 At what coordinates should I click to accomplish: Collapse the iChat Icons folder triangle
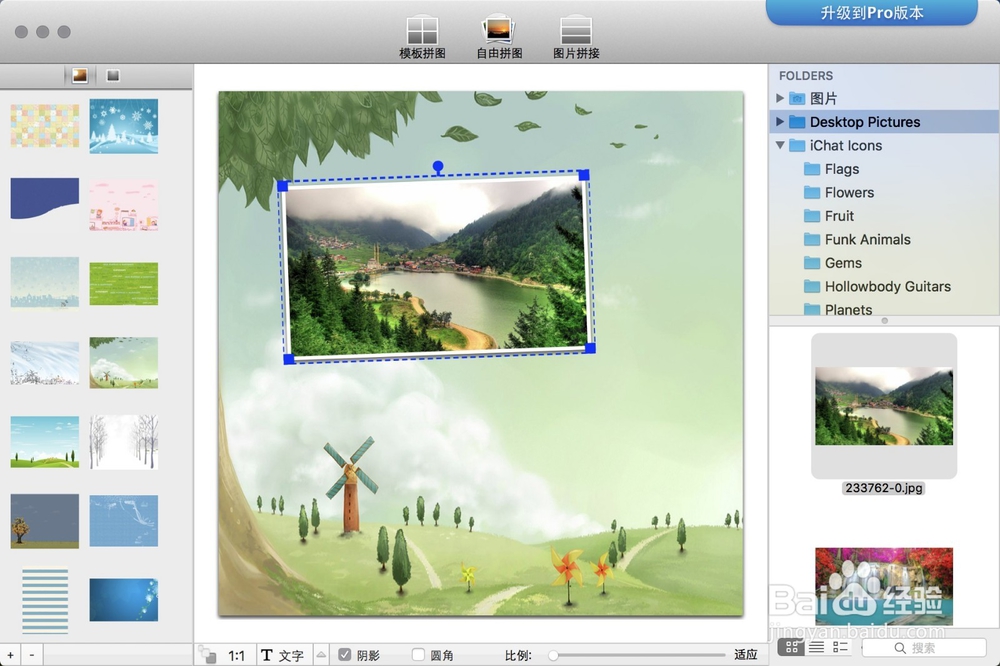click(780, 145)
